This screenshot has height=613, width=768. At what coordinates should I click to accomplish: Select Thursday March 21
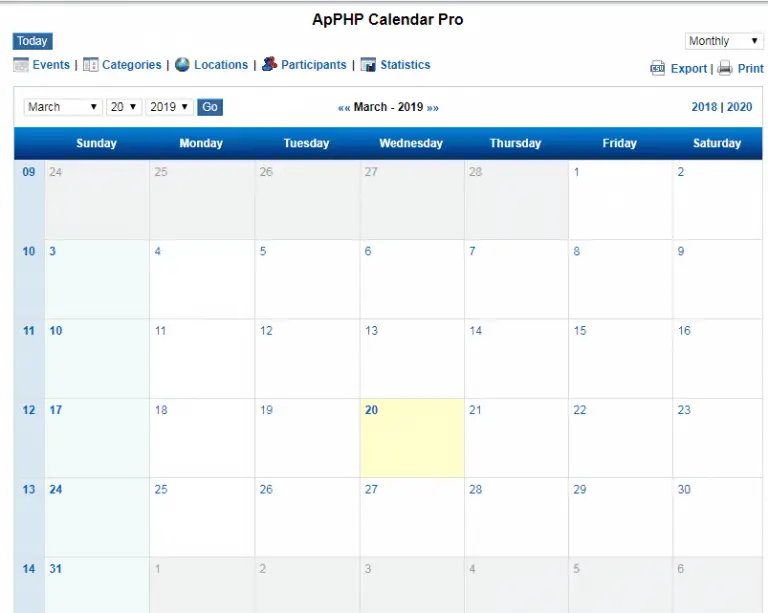[x=516, y=438]
